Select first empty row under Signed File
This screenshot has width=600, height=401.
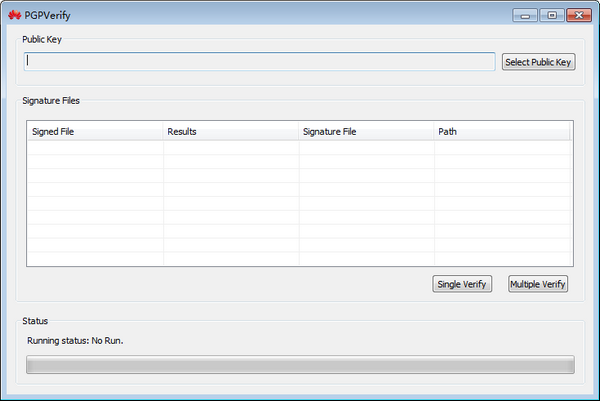point(95,147)
